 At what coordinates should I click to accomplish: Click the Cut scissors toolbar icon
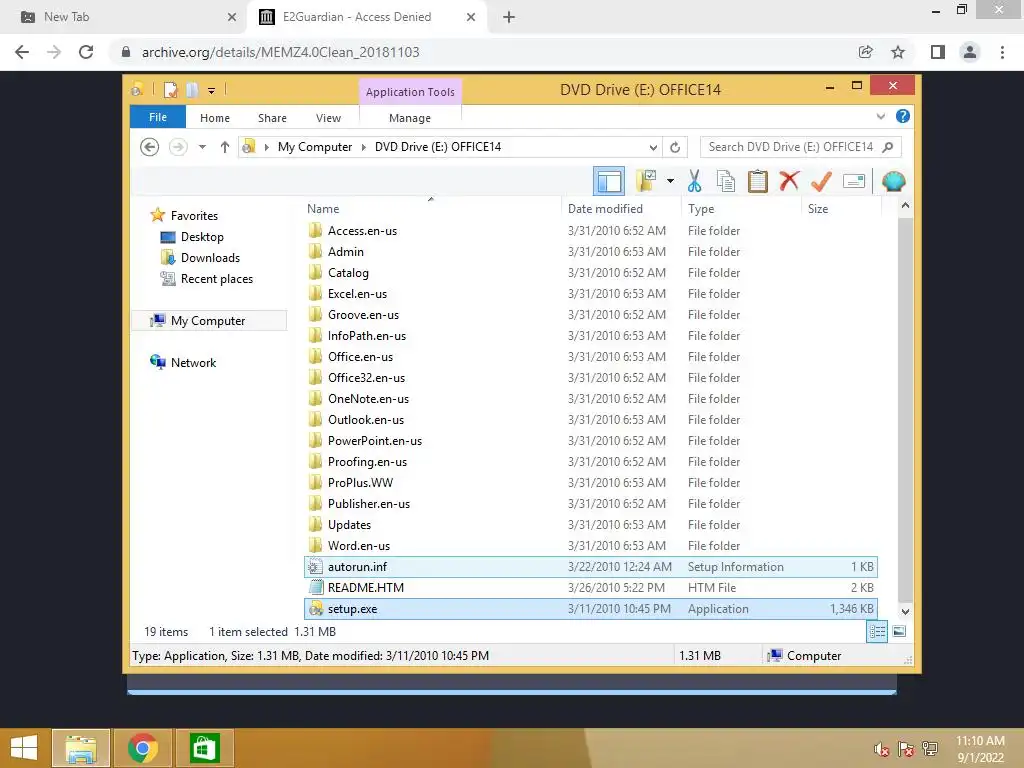(x=694, y=181)
